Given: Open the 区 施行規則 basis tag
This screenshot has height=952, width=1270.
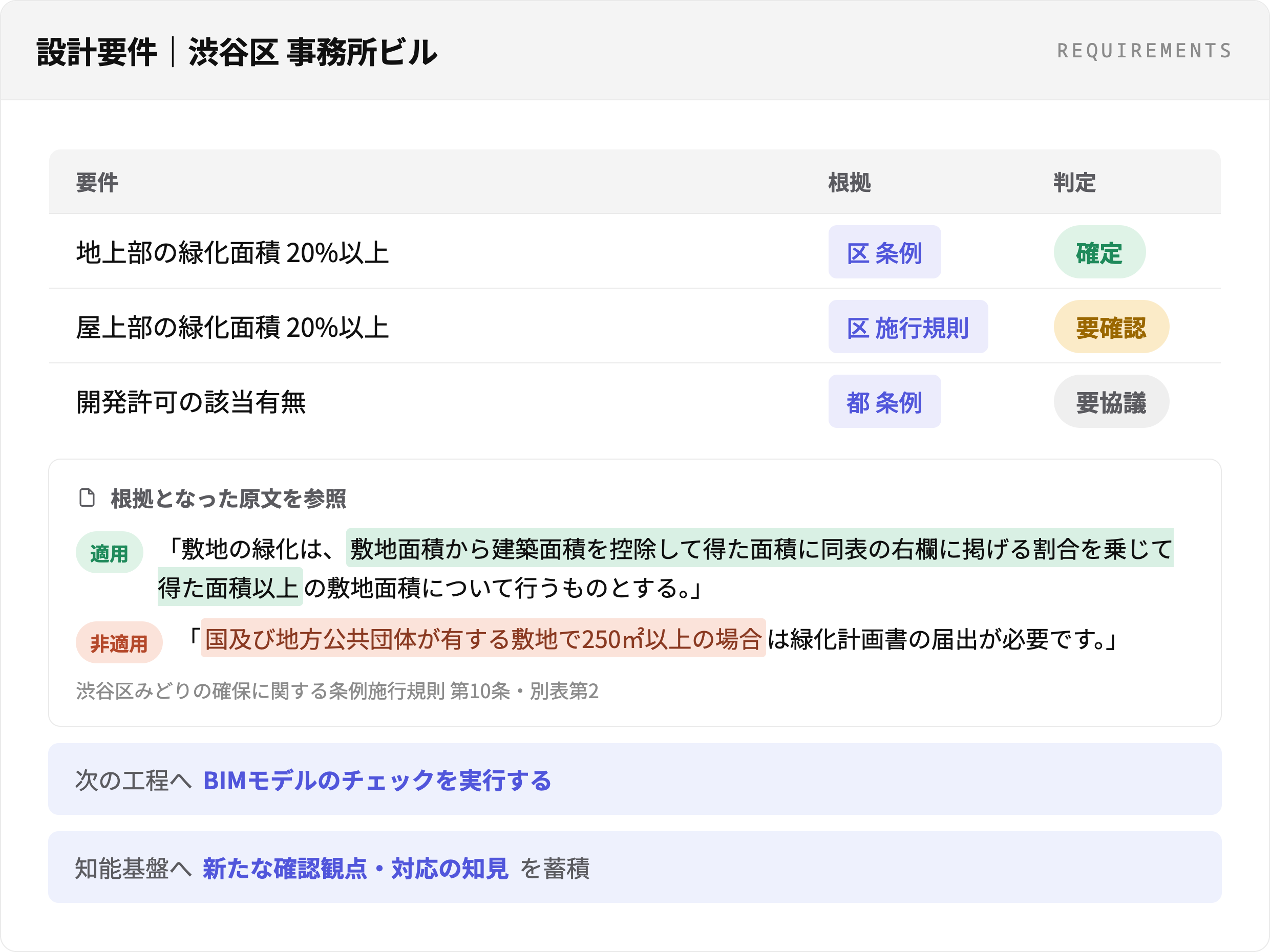Looking at the screenshot, I should [x=908, y=327].
